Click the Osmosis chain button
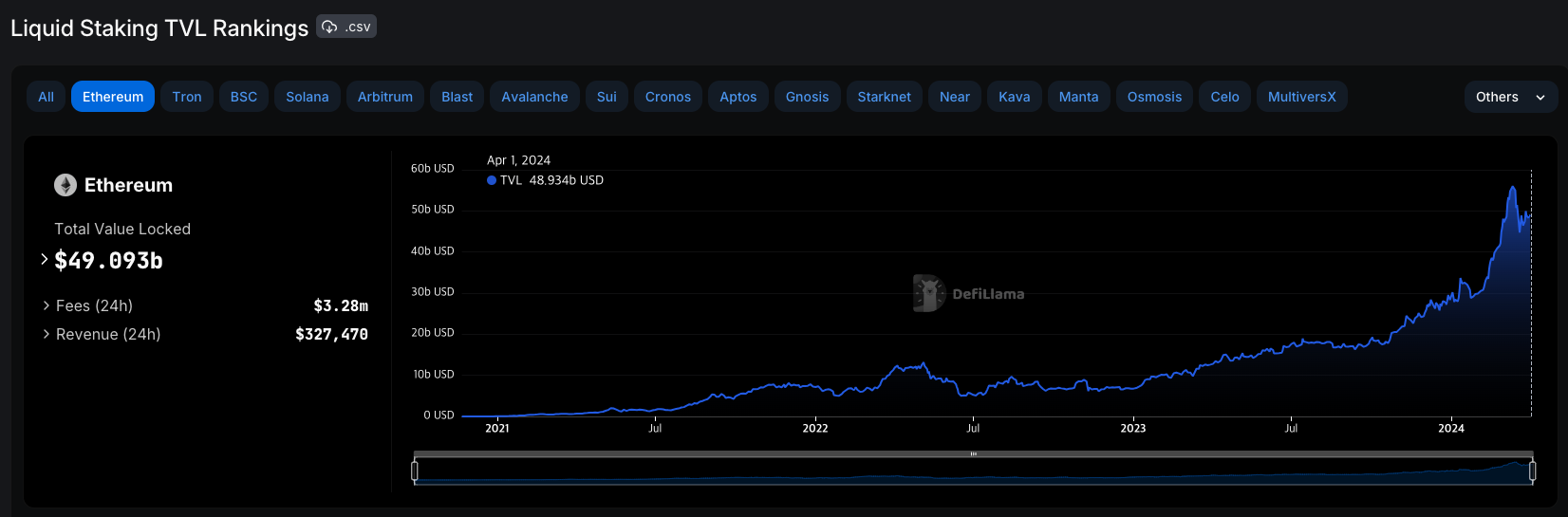The image size is (1568, 517). (x=1154, y=97)
